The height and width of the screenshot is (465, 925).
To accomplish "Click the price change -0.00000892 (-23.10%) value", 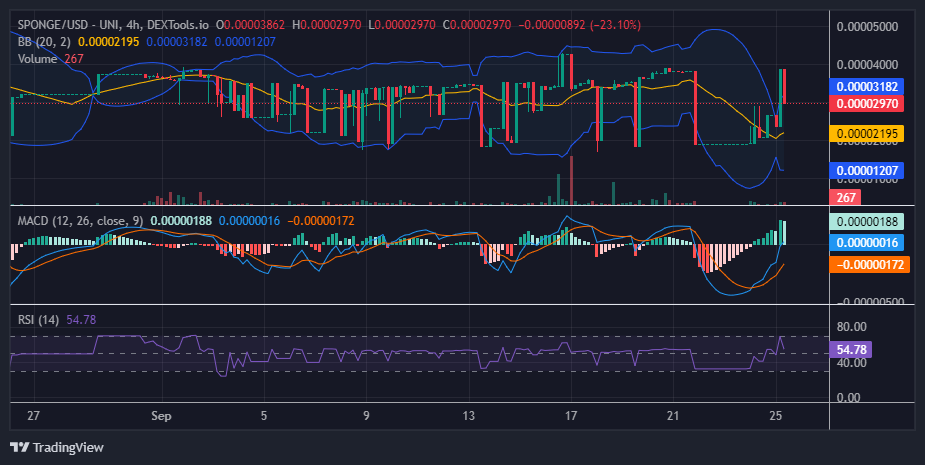I will [x=579, y=25].
